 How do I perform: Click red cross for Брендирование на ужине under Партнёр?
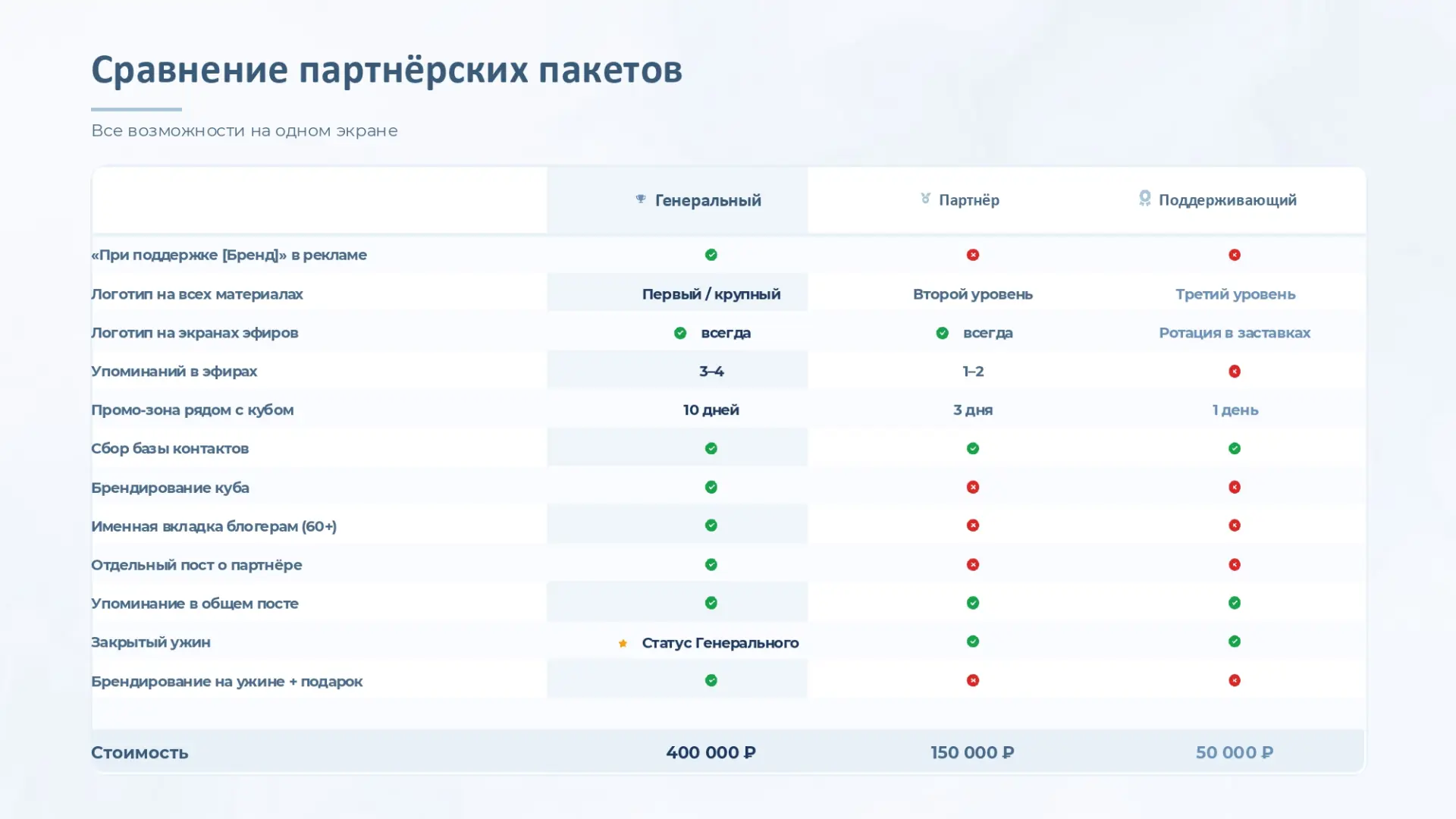[973, 681]
